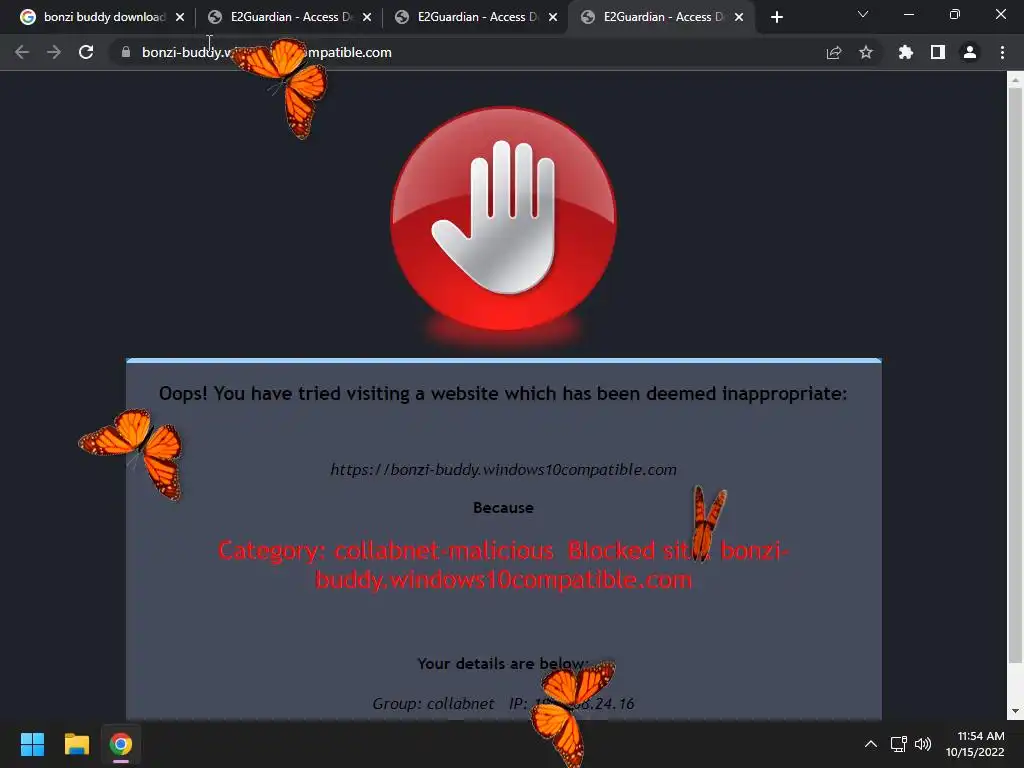Minimize the Chrome window
Image resolution: width=1024 pixels, height=768 pixels.
point(908,14)
